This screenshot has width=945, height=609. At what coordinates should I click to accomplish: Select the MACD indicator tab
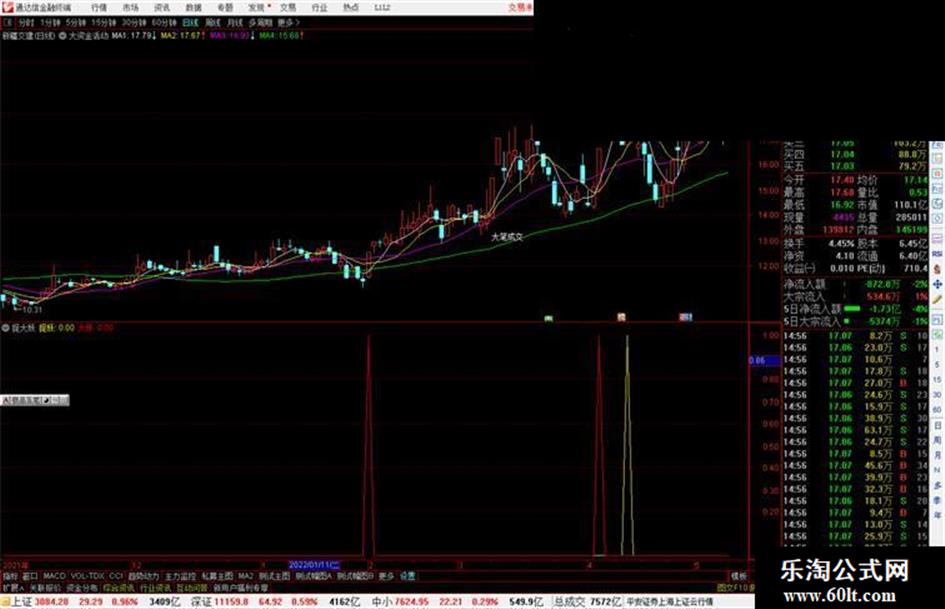pyautogui.click(x=54, y=576)
